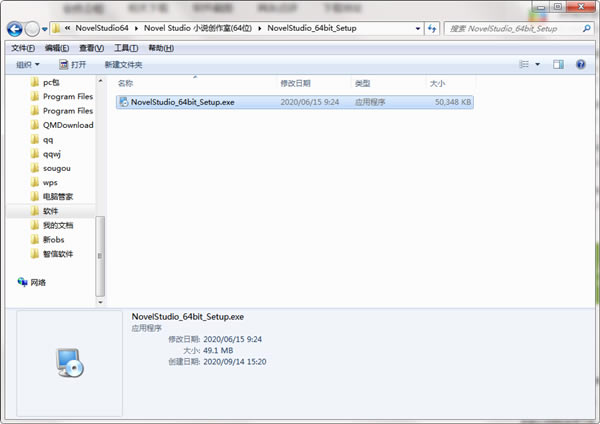Select the wps folder
This screenshot has width=600, height=424.
[50, 183]
